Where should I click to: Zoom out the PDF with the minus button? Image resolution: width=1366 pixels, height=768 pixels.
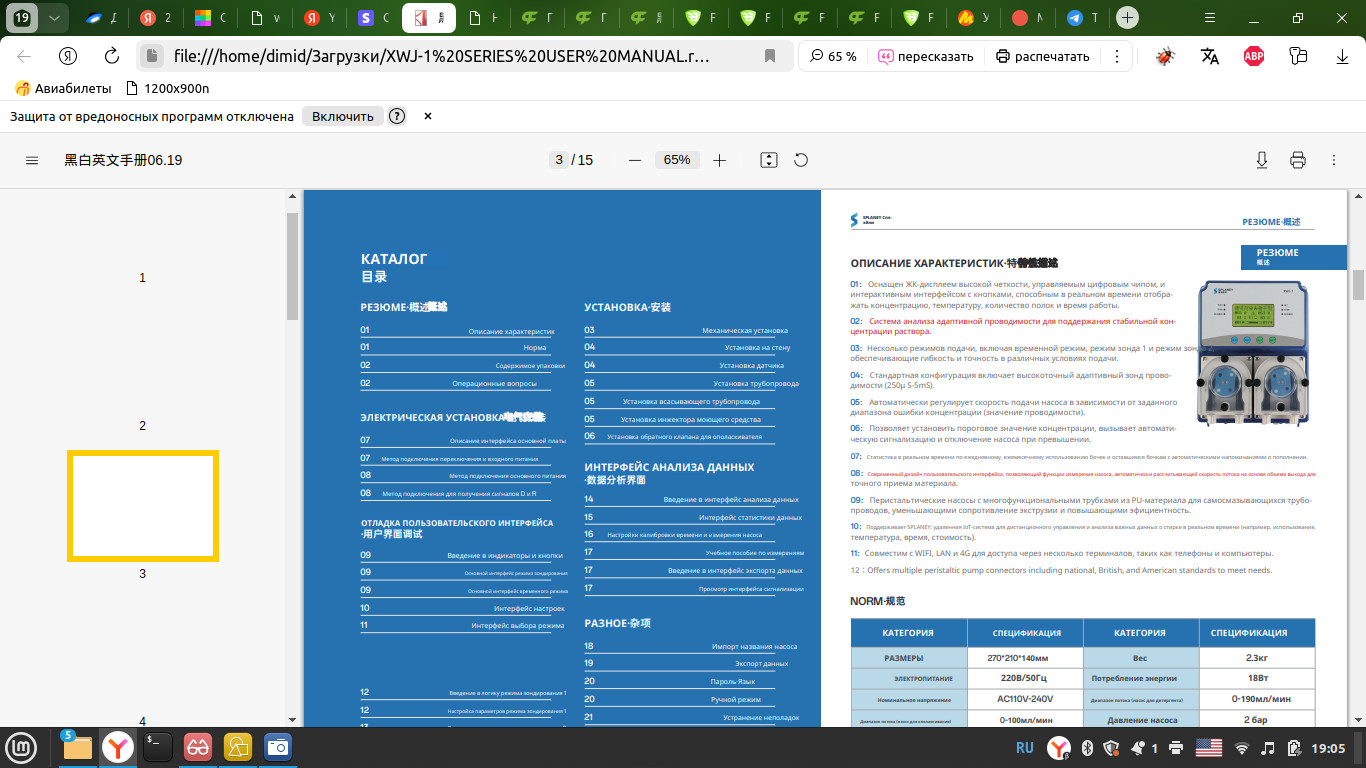634,160
